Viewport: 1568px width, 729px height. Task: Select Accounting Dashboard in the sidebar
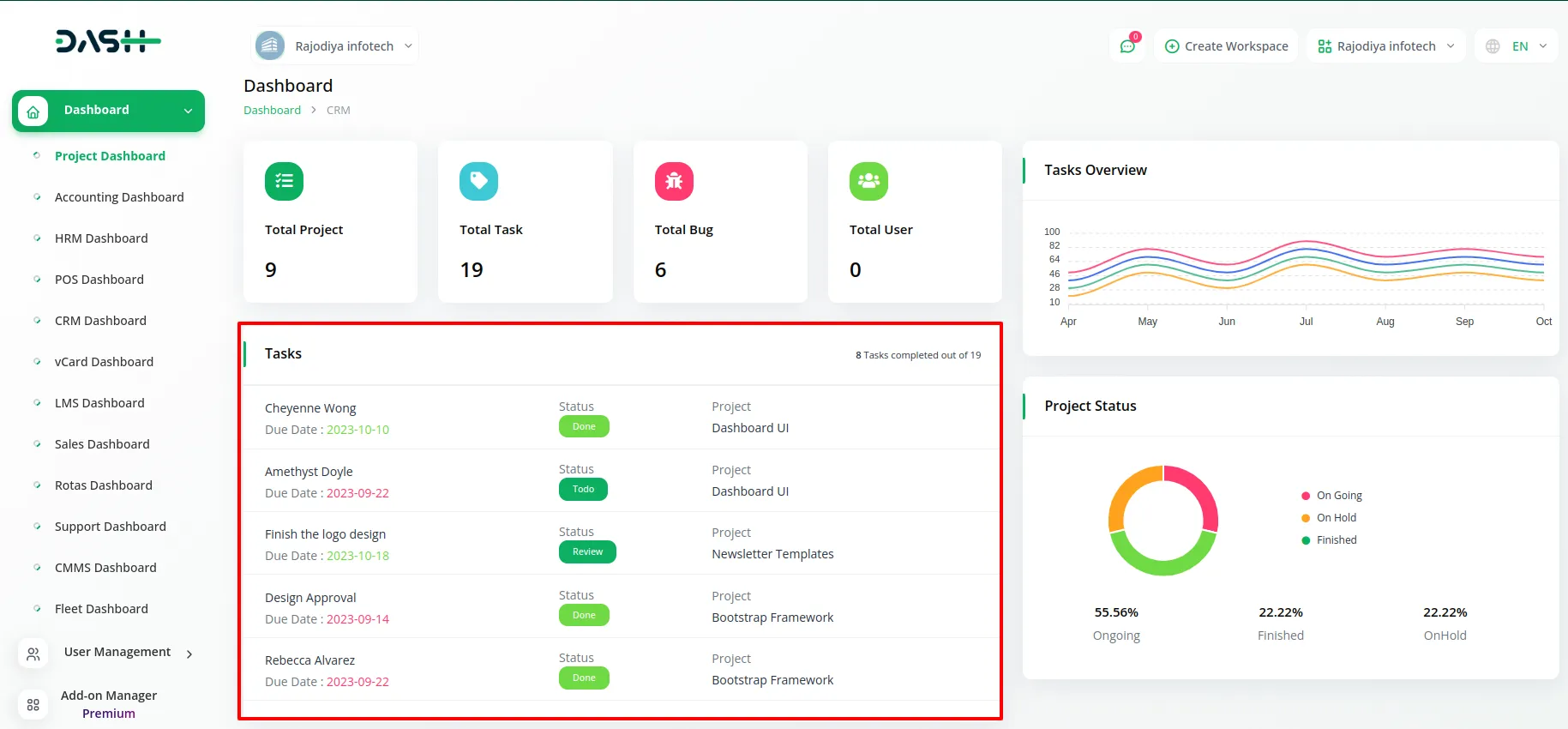tap(119, 197)
